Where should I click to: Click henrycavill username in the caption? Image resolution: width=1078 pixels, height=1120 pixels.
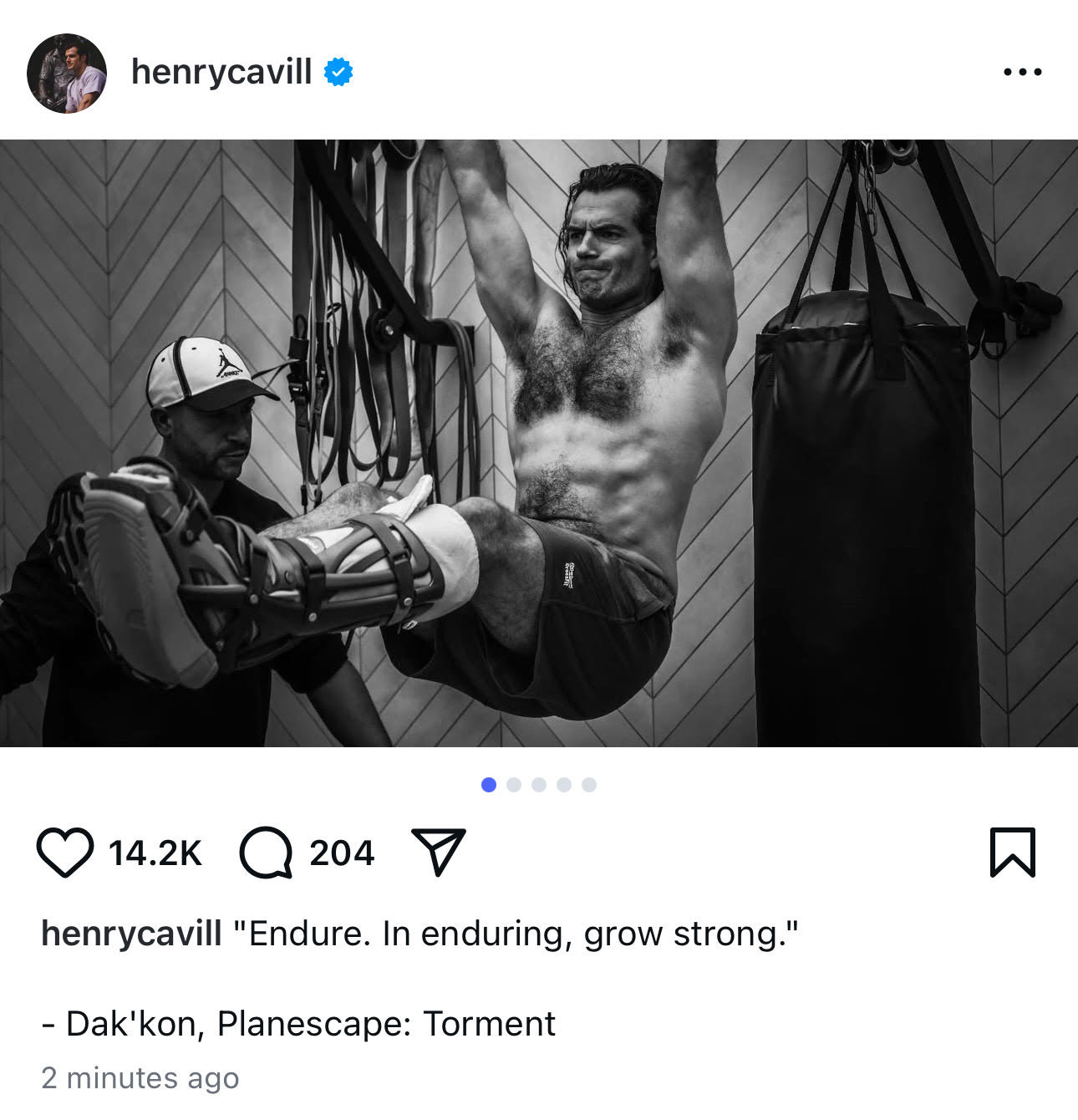pos(132,934)
